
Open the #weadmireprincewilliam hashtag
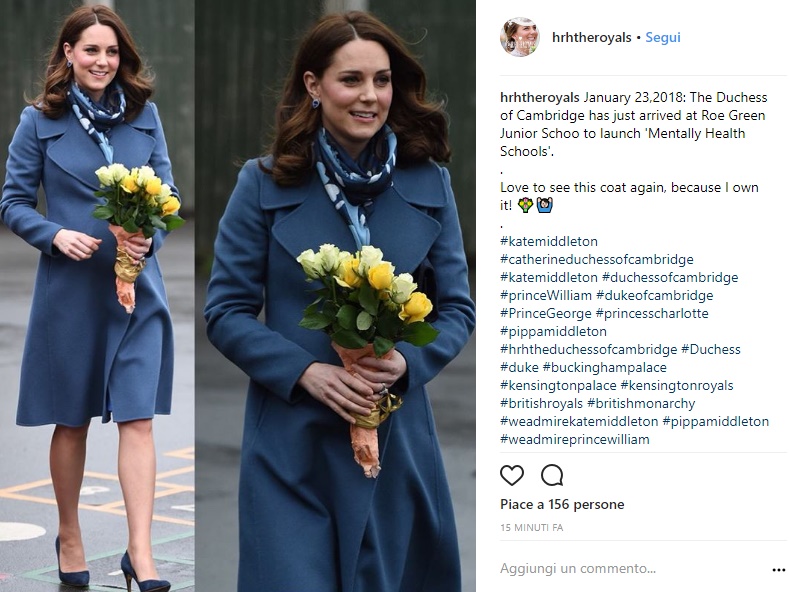point(575,439)
